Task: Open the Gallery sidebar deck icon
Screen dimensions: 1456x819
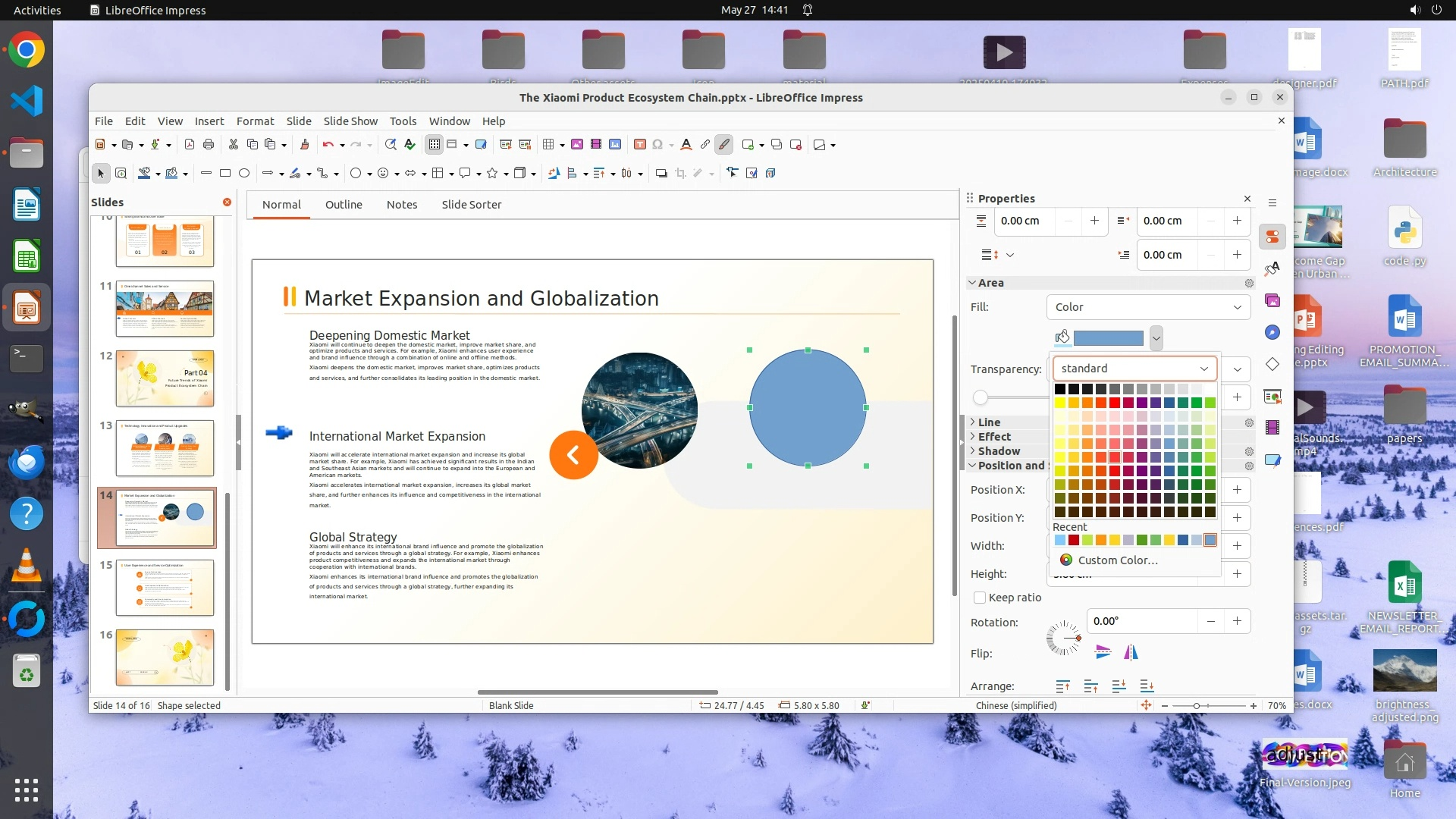Action: coord(1272,301)
